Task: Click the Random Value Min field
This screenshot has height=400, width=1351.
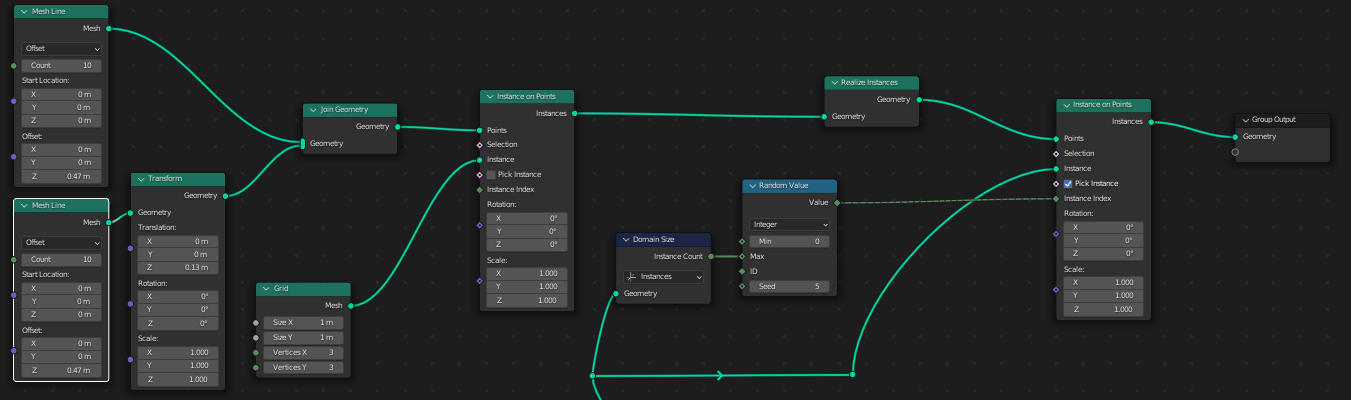Action: (x=789, y=242)
